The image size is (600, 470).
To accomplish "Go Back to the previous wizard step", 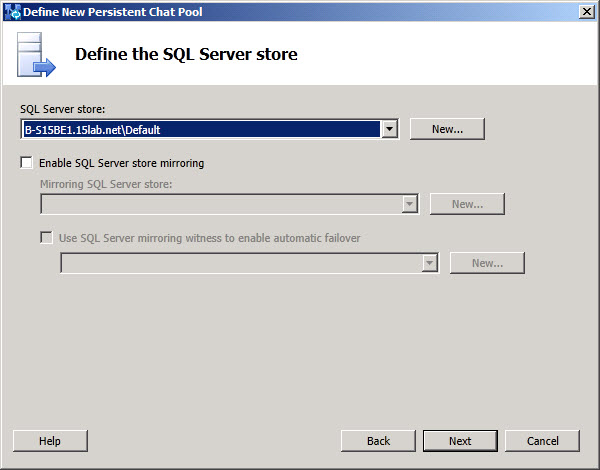I will coord(378,441).
